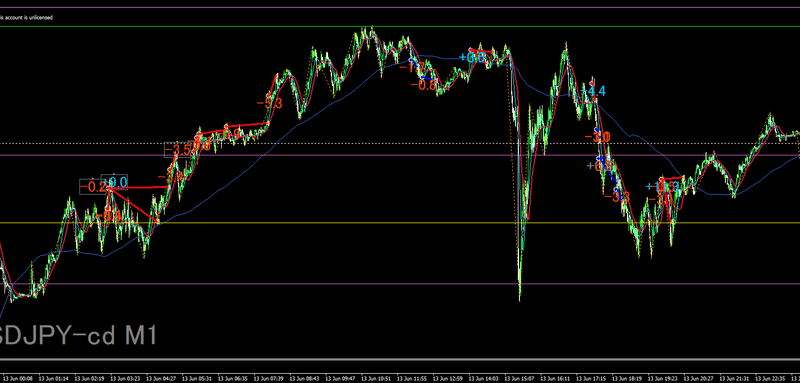Click the orange -5.3 trade label
This screenshot has width=800, height=383.
point(269,104)
